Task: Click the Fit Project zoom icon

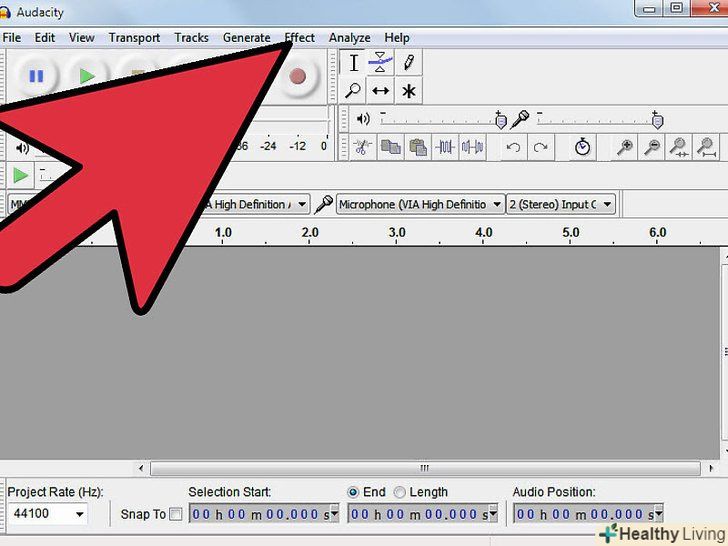Action: (706, 148)
